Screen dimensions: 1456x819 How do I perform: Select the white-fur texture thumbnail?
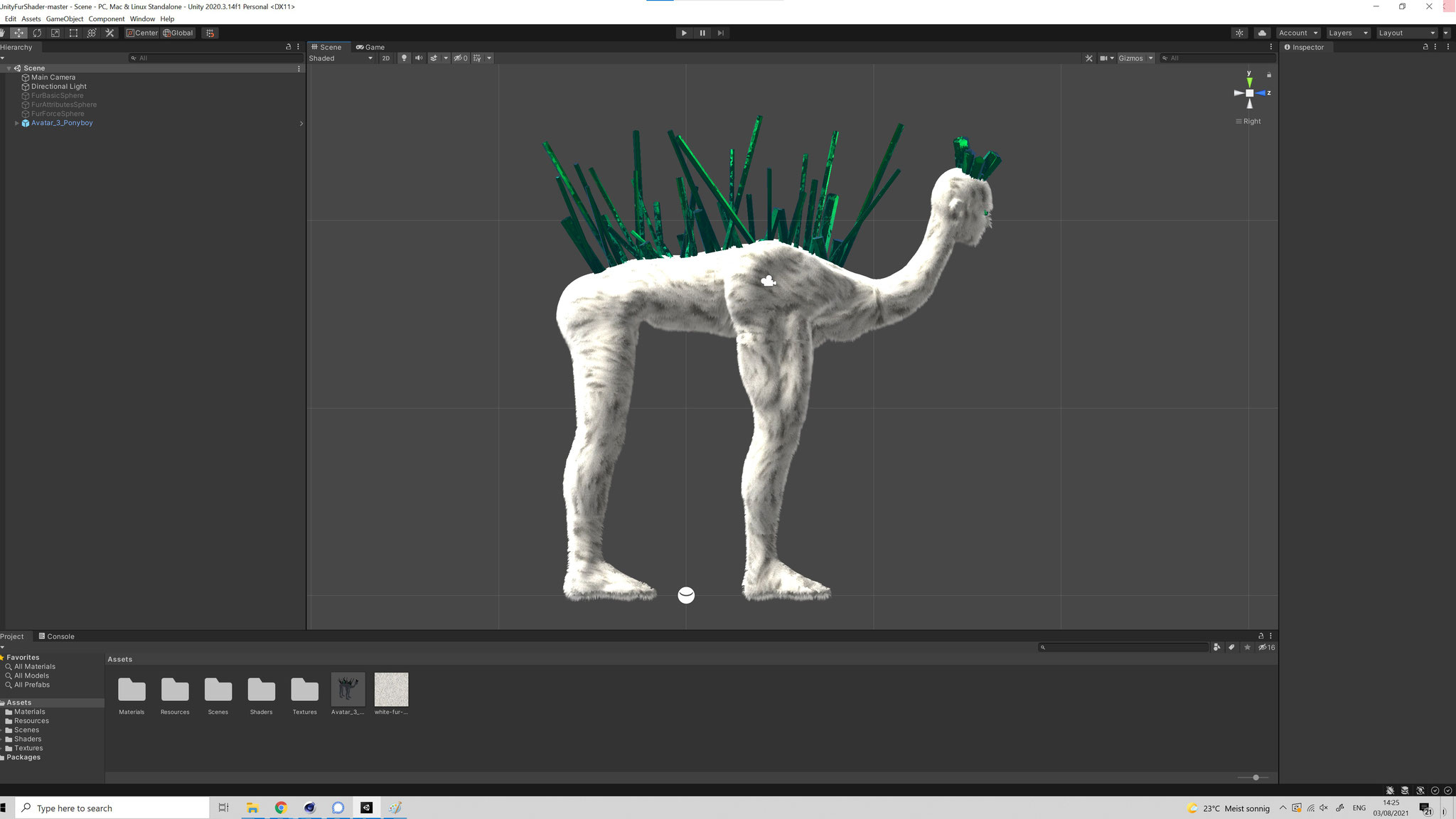(391, 690)
